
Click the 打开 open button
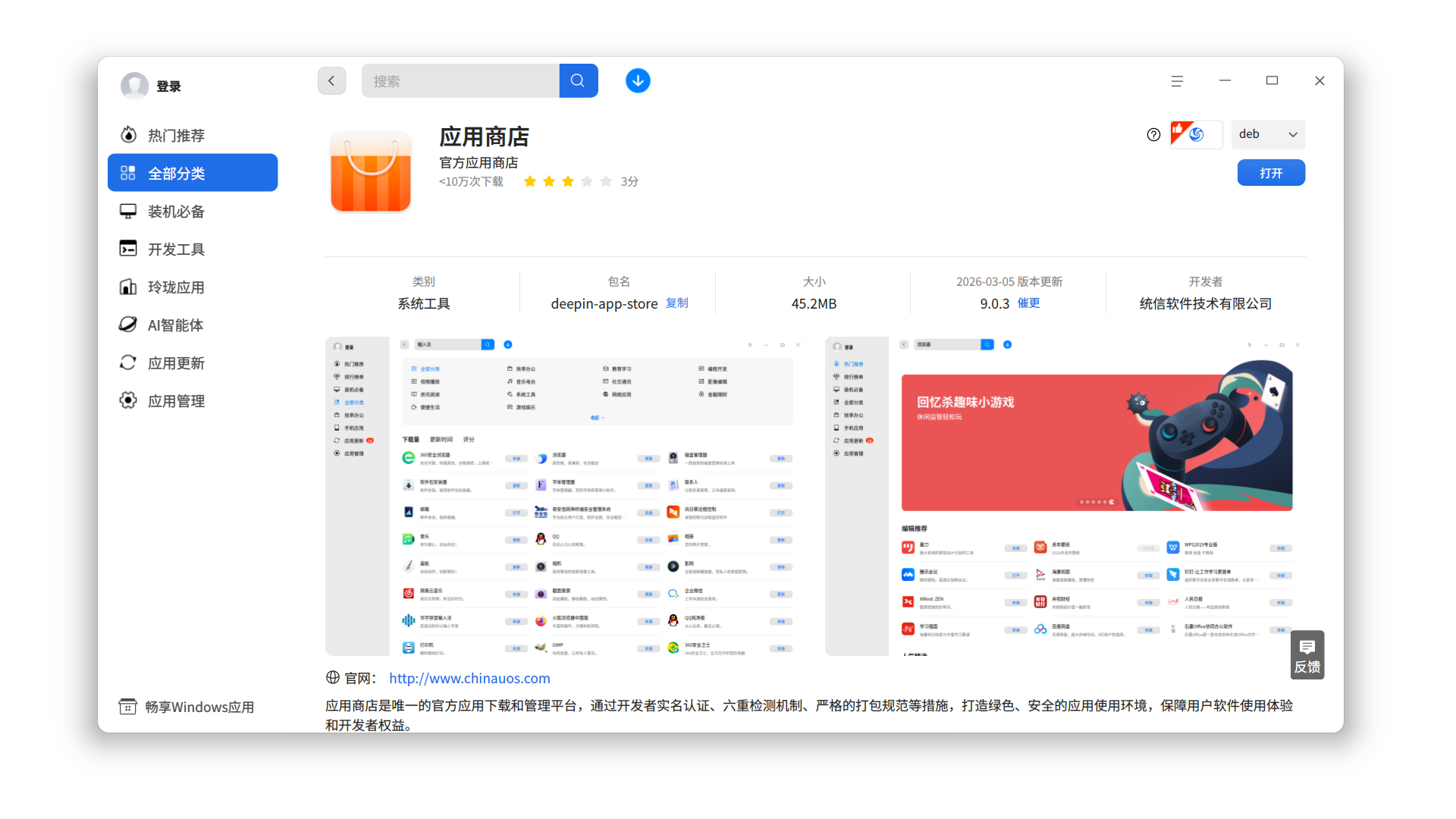click(x=1271, y=173)
